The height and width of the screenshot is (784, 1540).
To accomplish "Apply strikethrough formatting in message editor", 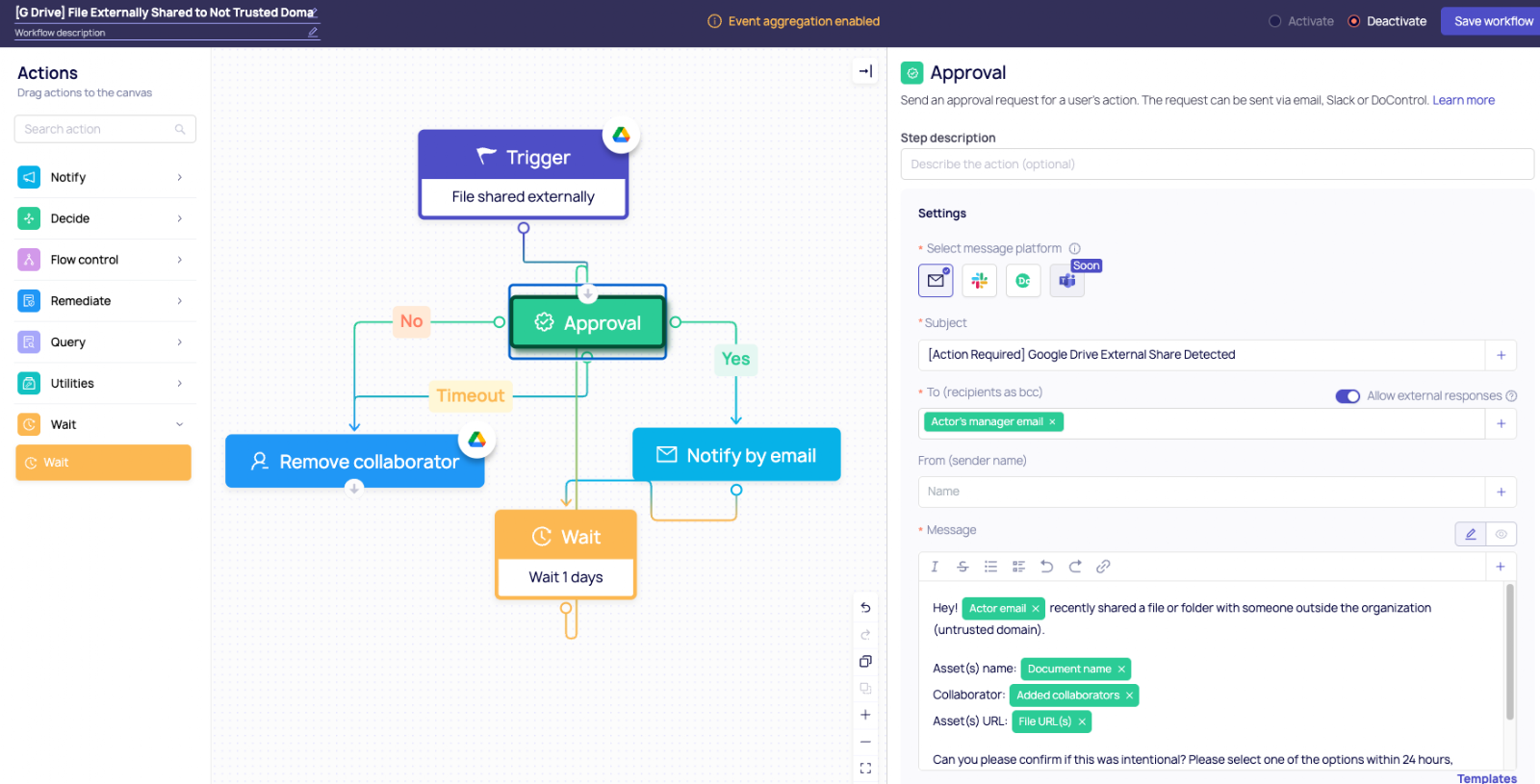I will tap(962, 567).
